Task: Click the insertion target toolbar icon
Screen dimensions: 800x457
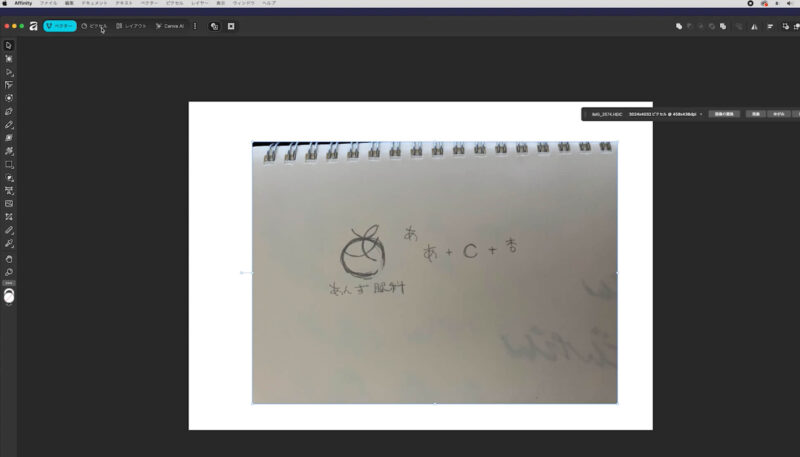Action: point(786,26)
